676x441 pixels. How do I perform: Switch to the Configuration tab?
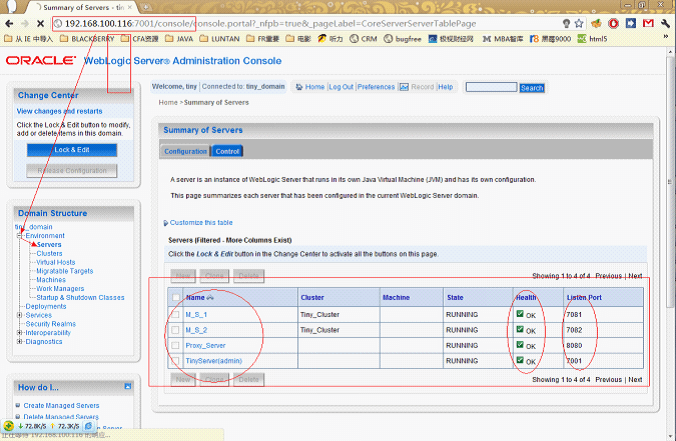point(185,151)
